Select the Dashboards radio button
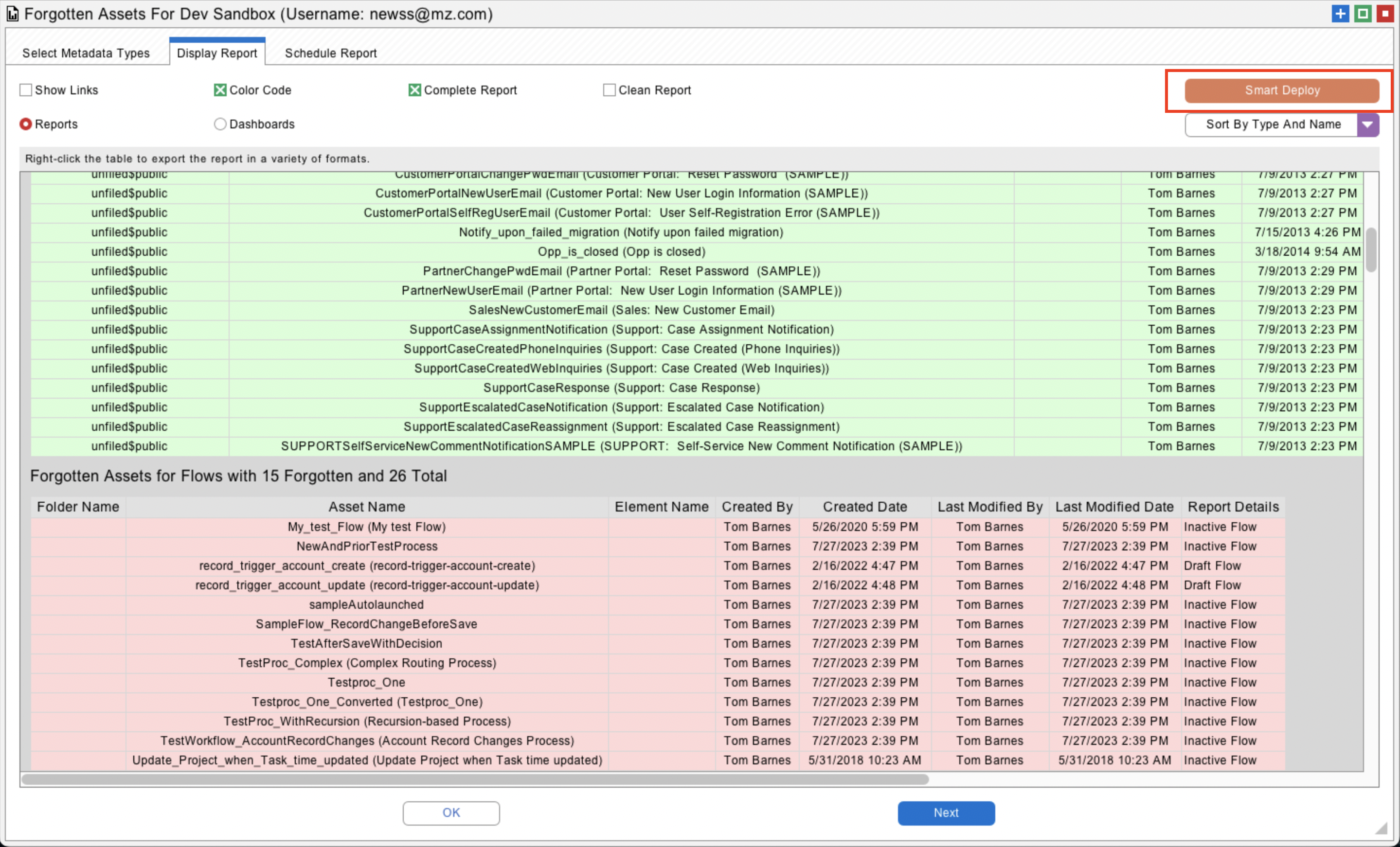Screen dimensions: 1400x847 tap(220, 124)
